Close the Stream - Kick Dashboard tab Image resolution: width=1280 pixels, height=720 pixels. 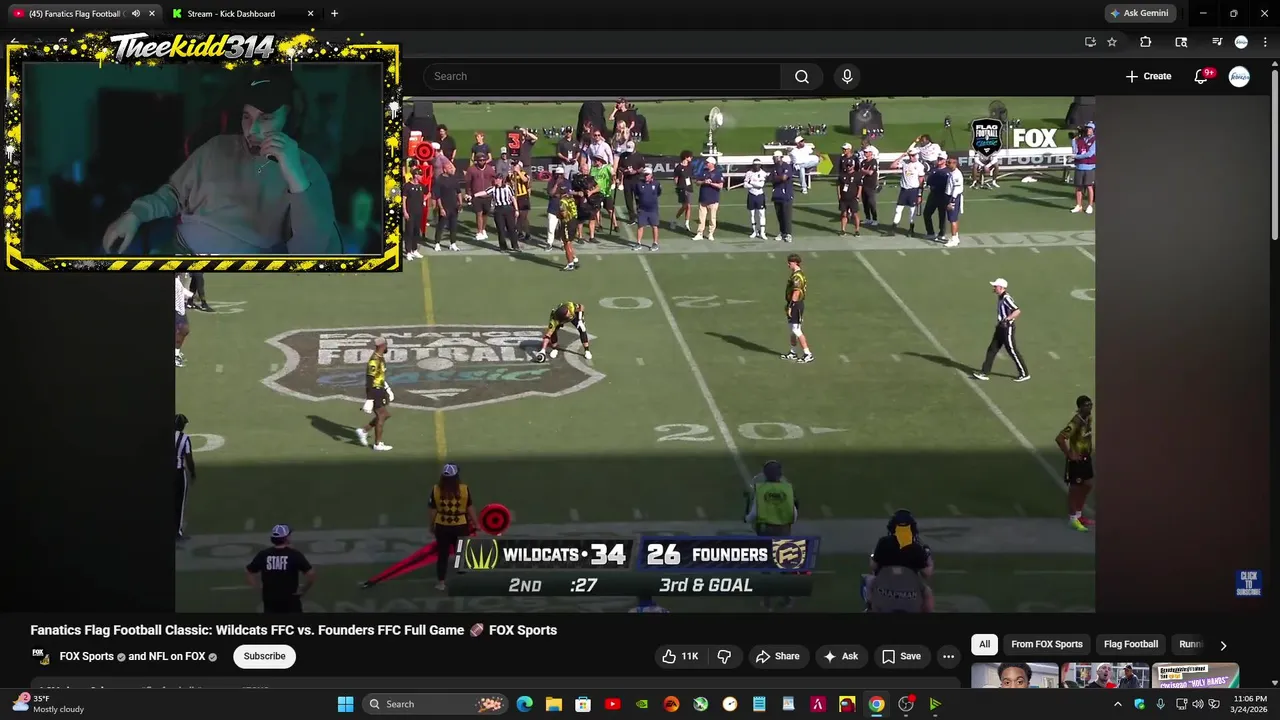(310, 14)
